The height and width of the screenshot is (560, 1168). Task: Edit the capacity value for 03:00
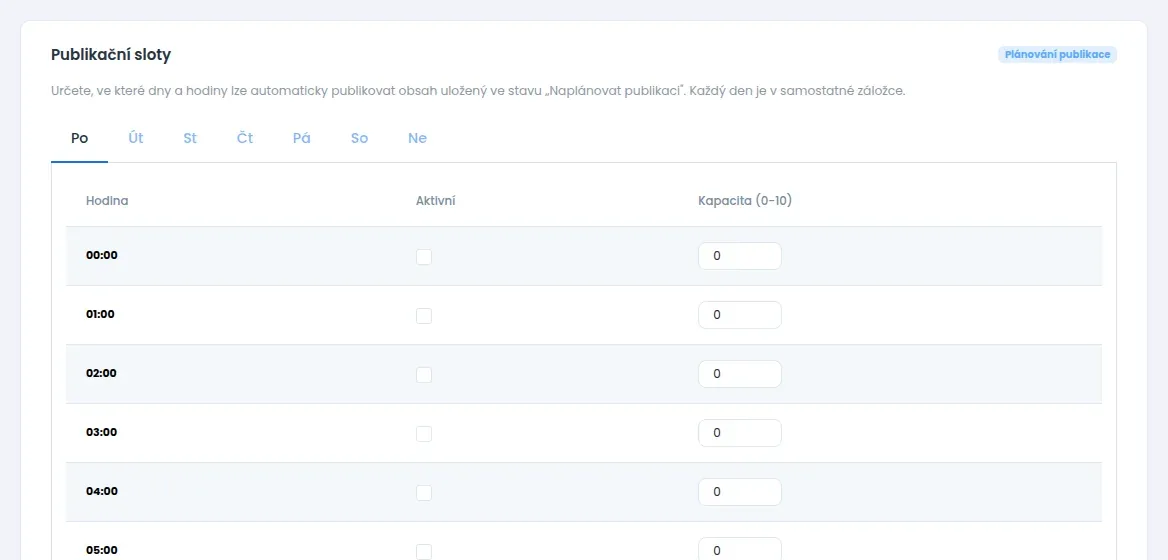[x=740, y=433]
